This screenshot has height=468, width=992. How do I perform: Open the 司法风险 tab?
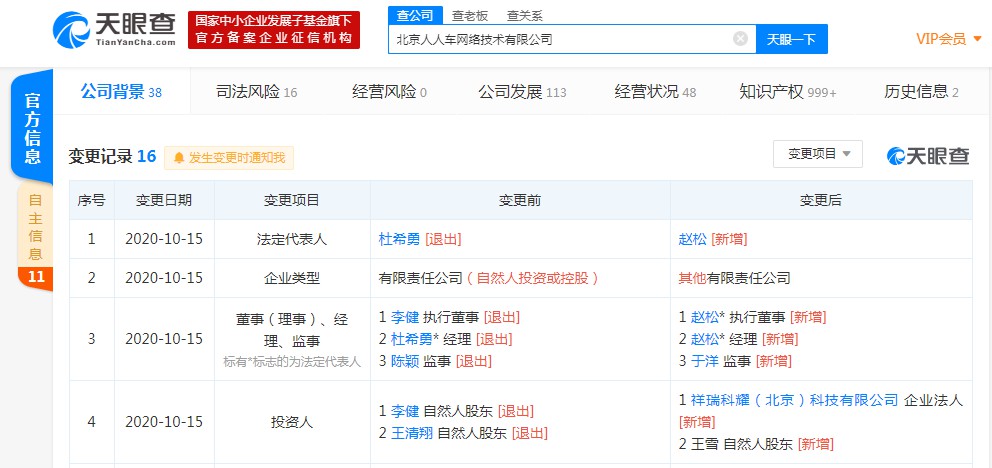click(256, 92)
